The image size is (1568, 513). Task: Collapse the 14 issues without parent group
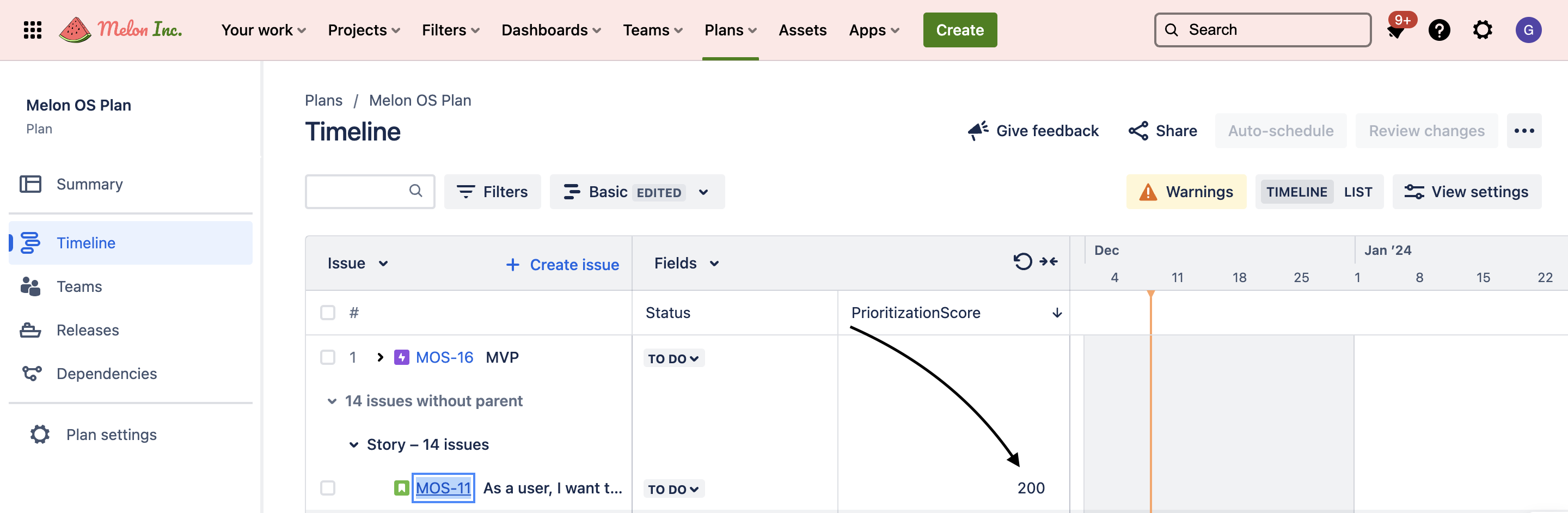click(x=332, y=401)
